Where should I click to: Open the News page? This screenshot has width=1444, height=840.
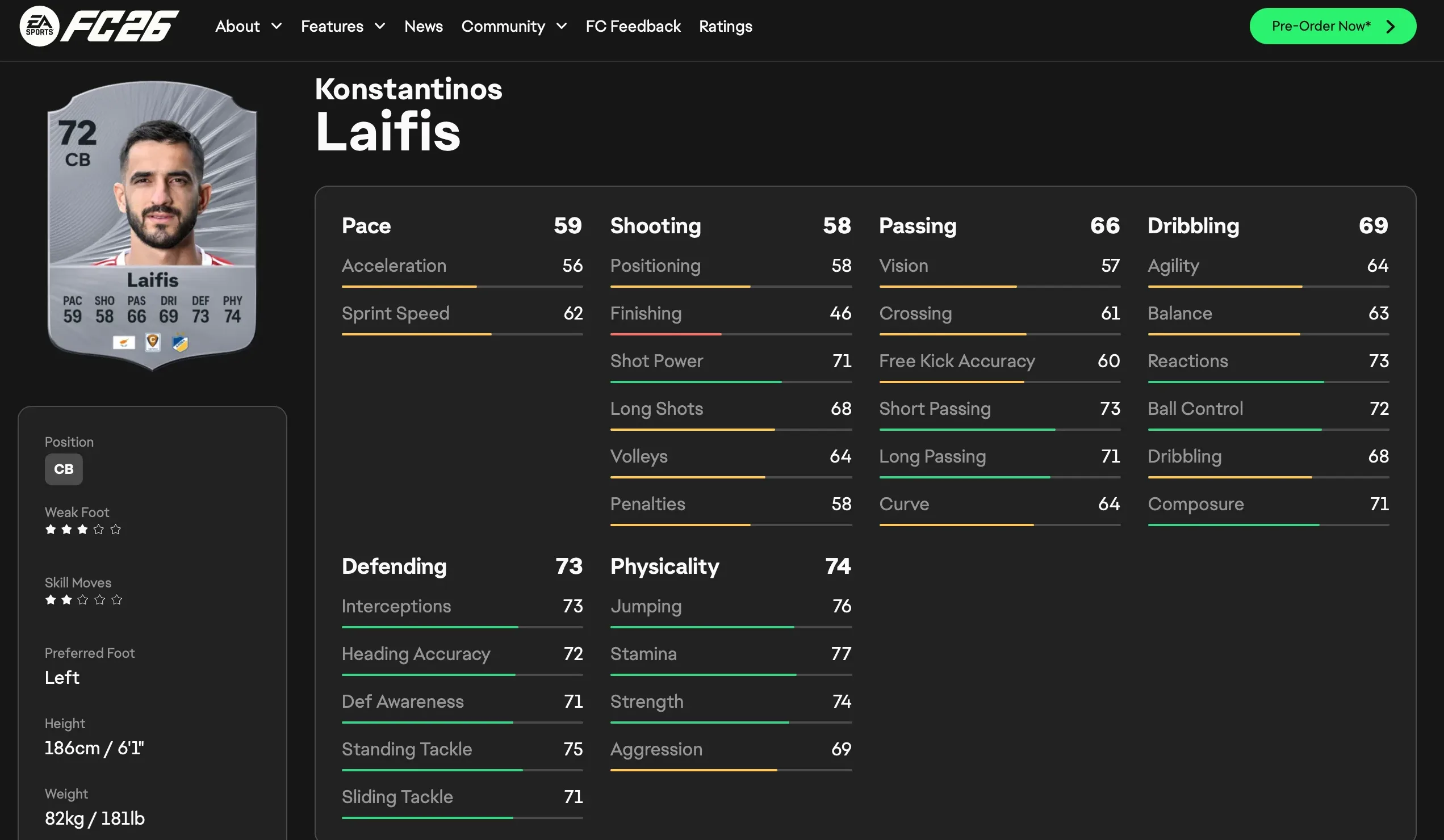pos(424,26)
